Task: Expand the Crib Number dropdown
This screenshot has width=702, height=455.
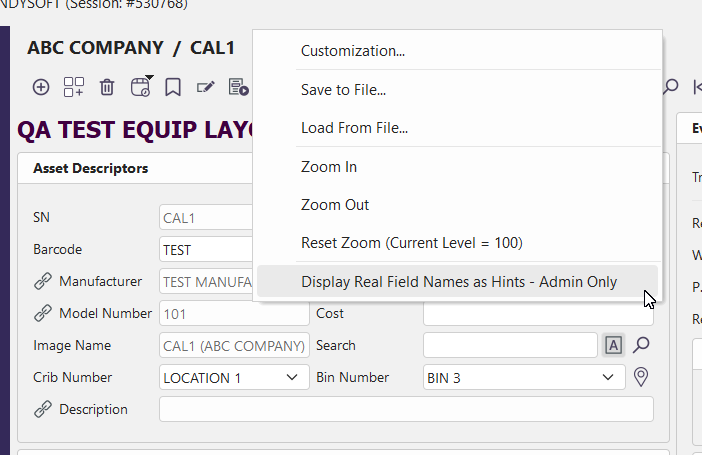Action: point(291,377)
